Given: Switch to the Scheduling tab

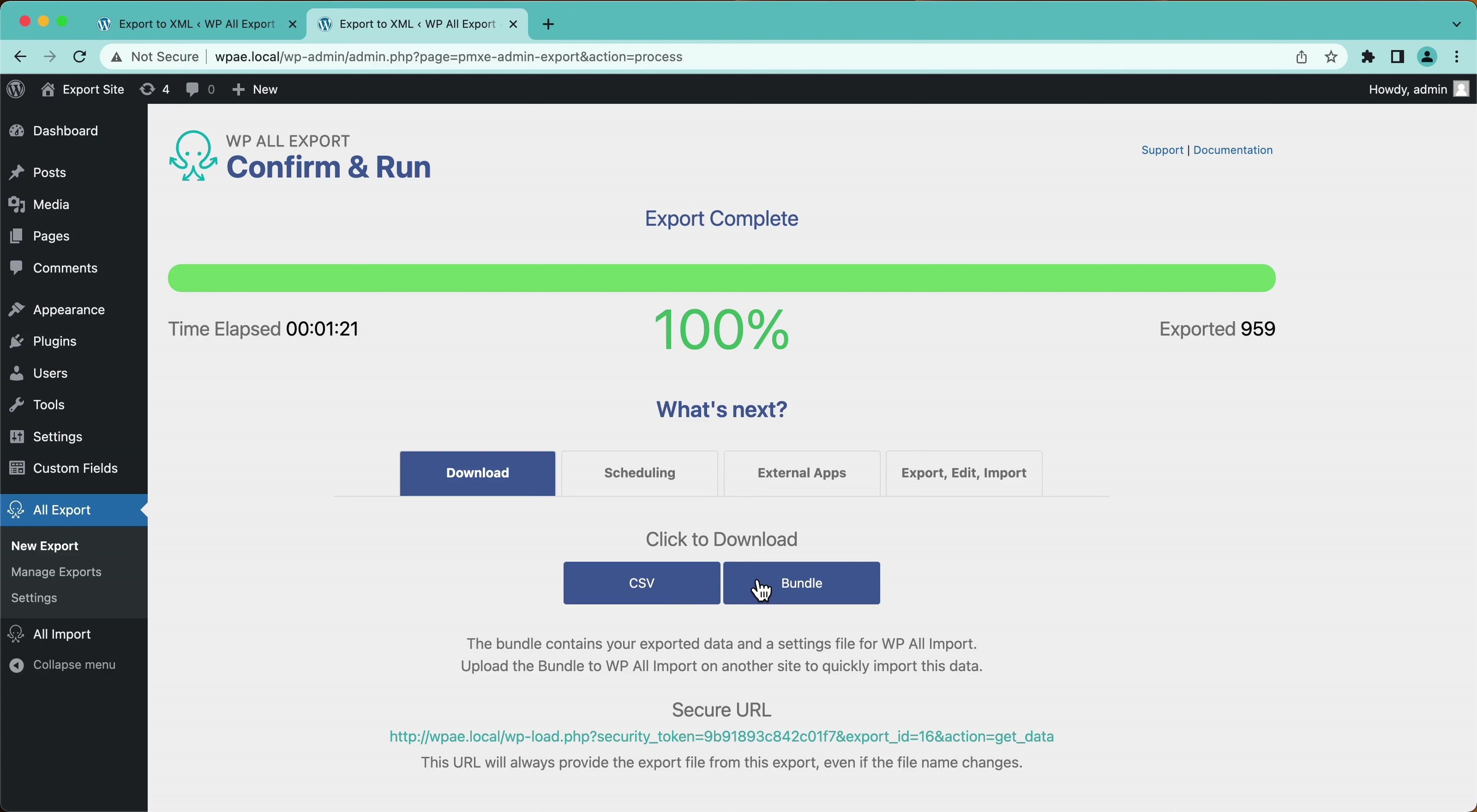Looking at the screenshot, I should (639, 474).
